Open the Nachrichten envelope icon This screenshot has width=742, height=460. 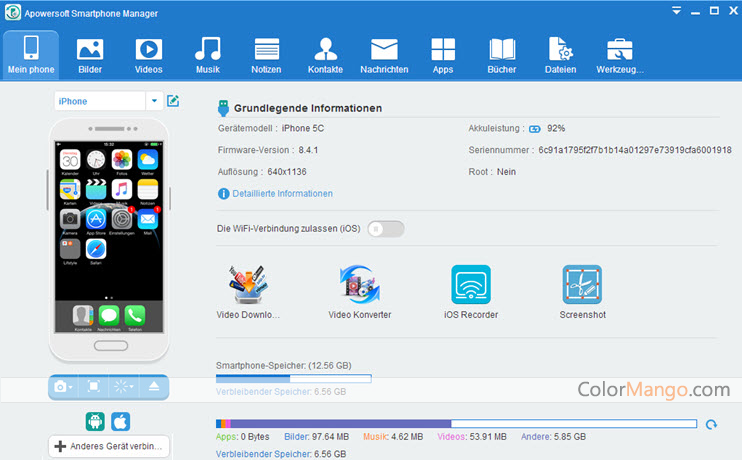[x=384, y=50]
